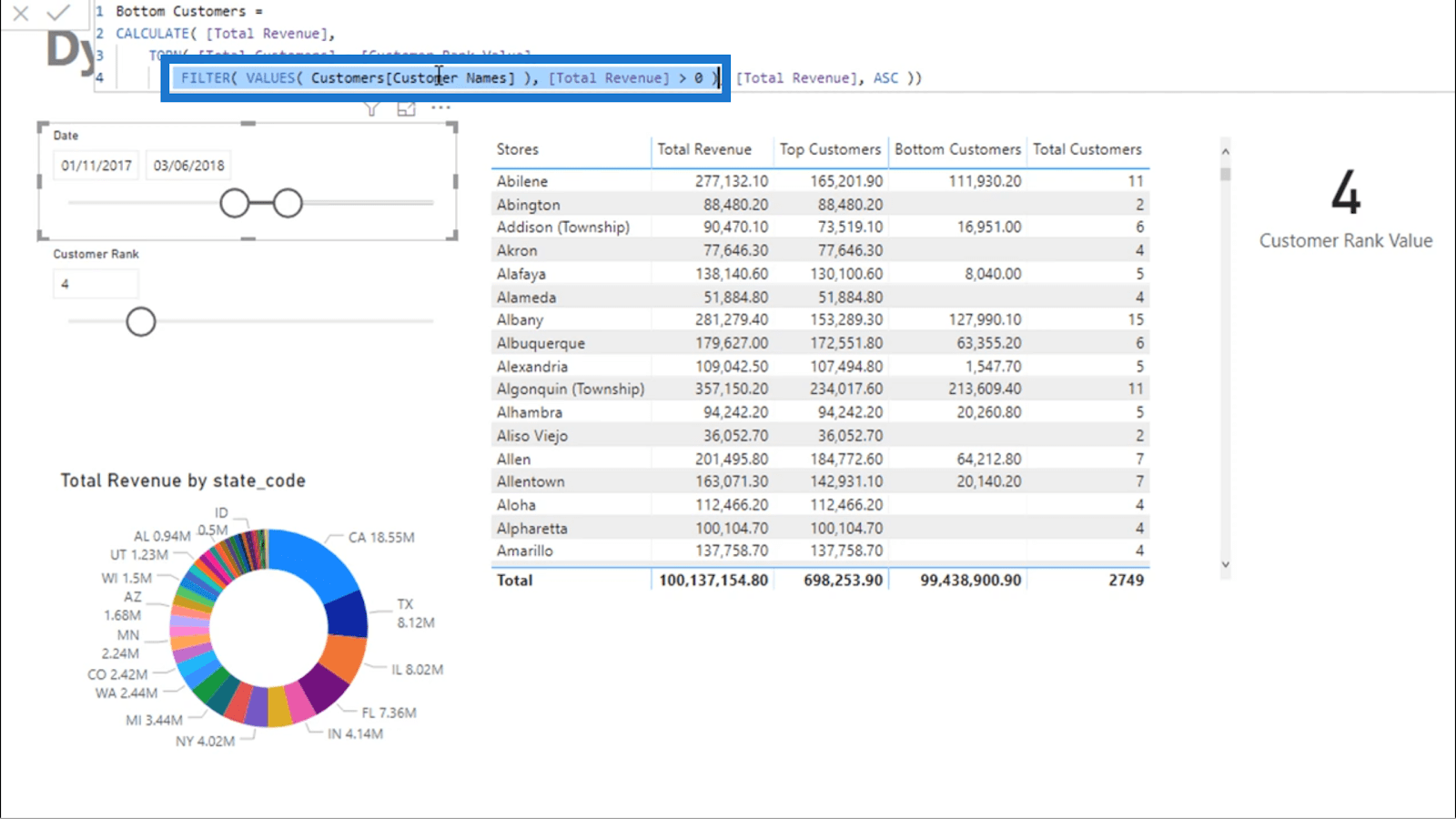Select the Algonquin (Township) row
This screenshot has width=1456, height=819.
point(819,389)
